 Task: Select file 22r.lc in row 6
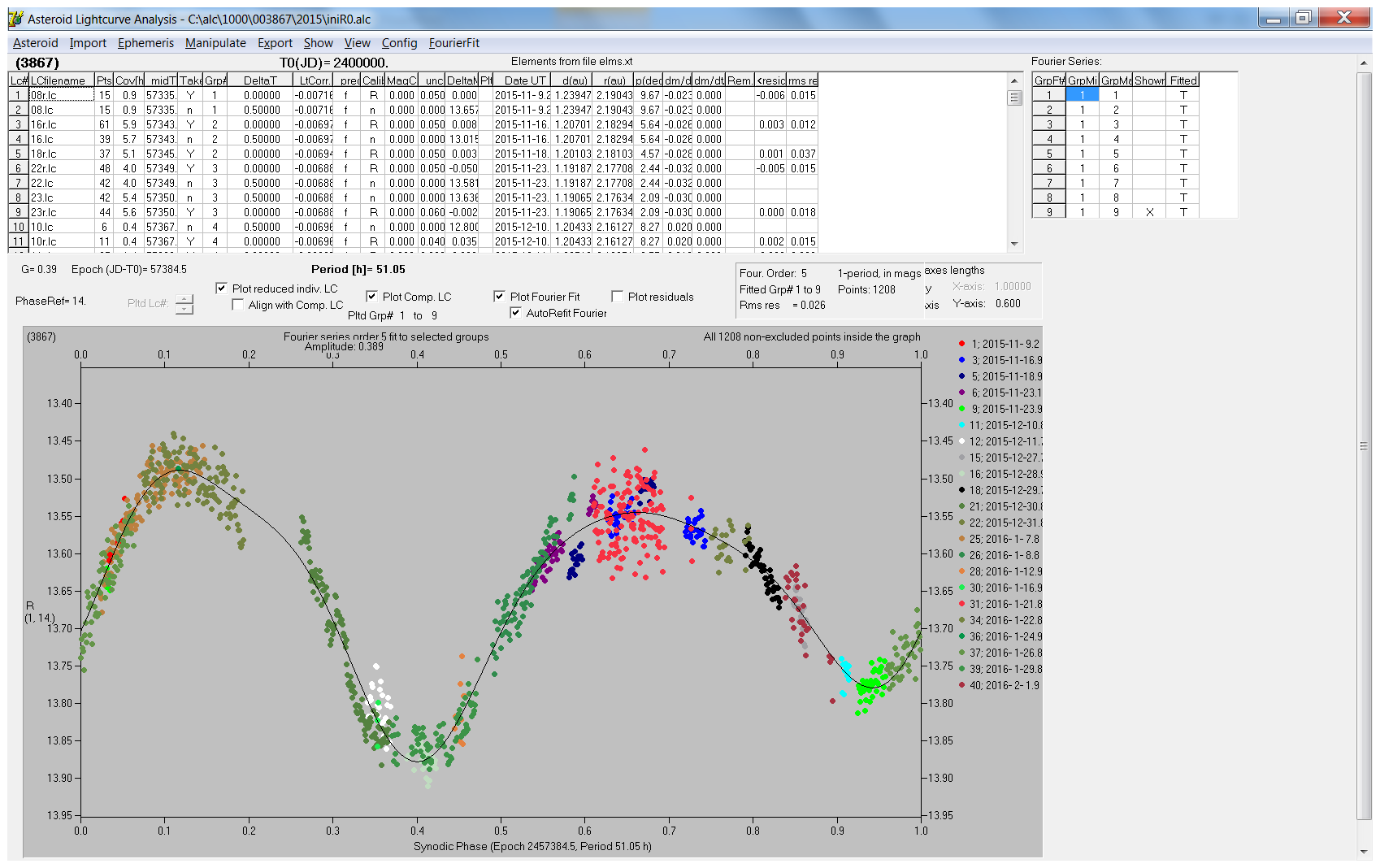[62, 168]
